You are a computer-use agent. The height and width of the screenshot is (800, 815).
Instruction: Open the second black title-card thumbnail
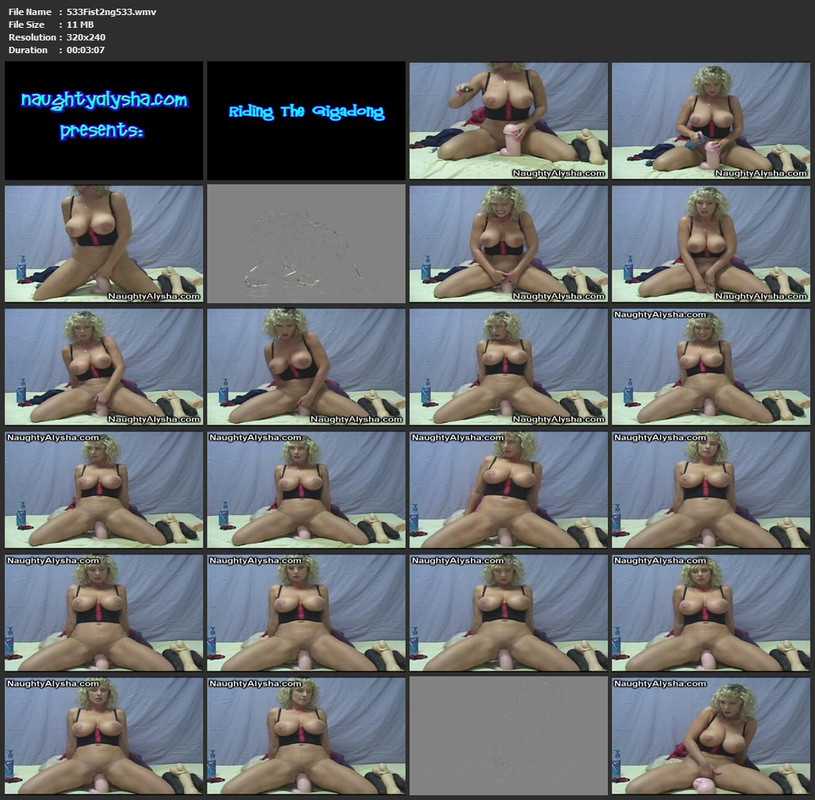tap(306, 121)
